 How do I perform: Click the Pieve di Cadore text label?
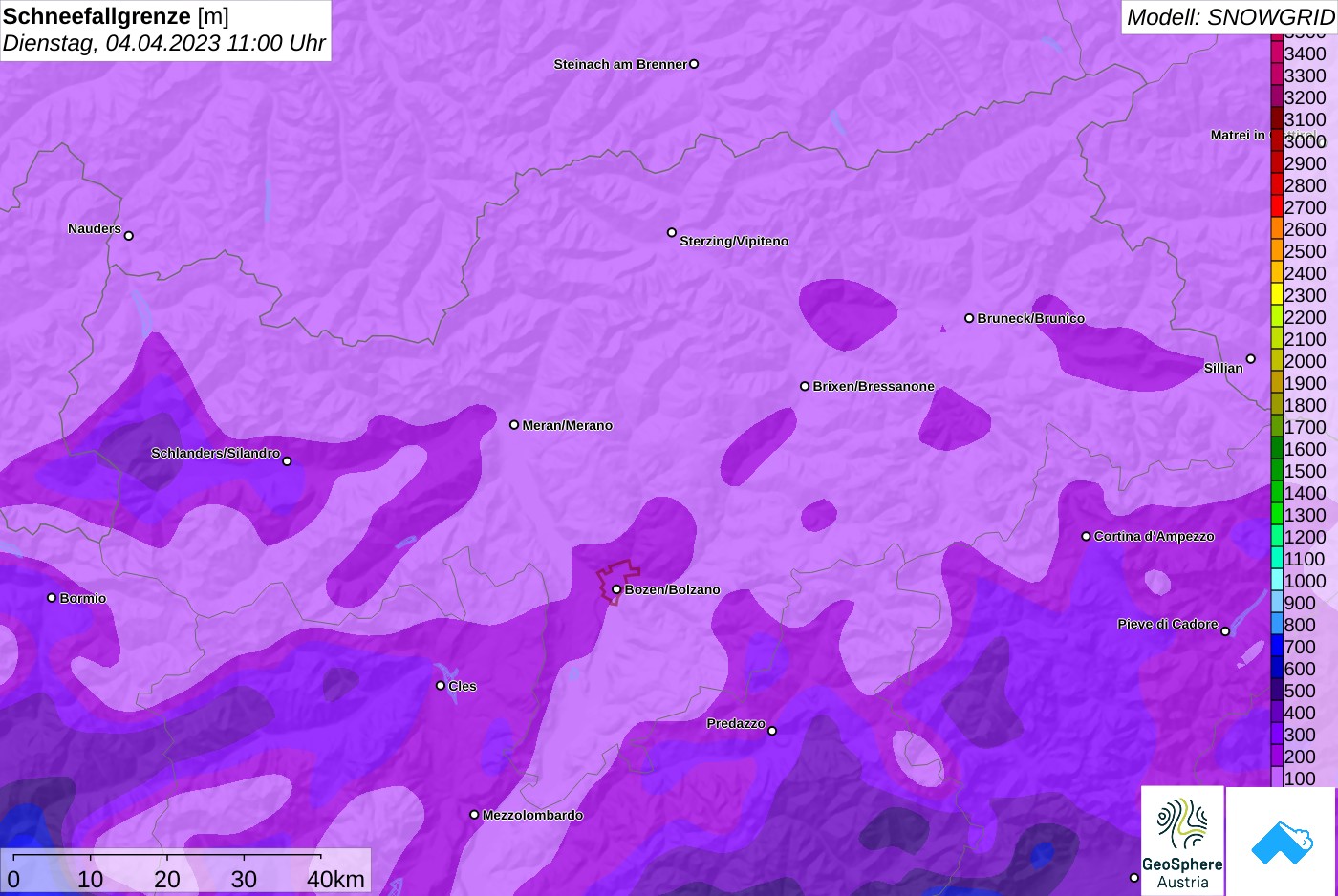click(1168, 624)
